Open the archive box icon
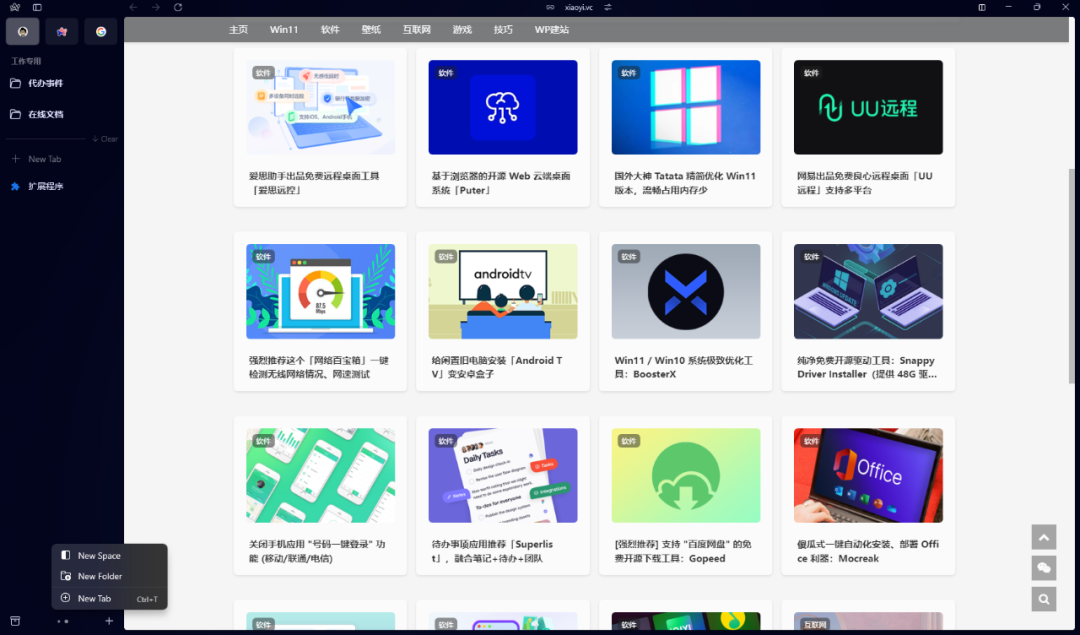The height and width of the screenshot is (635, 1080). pos(15,621)
